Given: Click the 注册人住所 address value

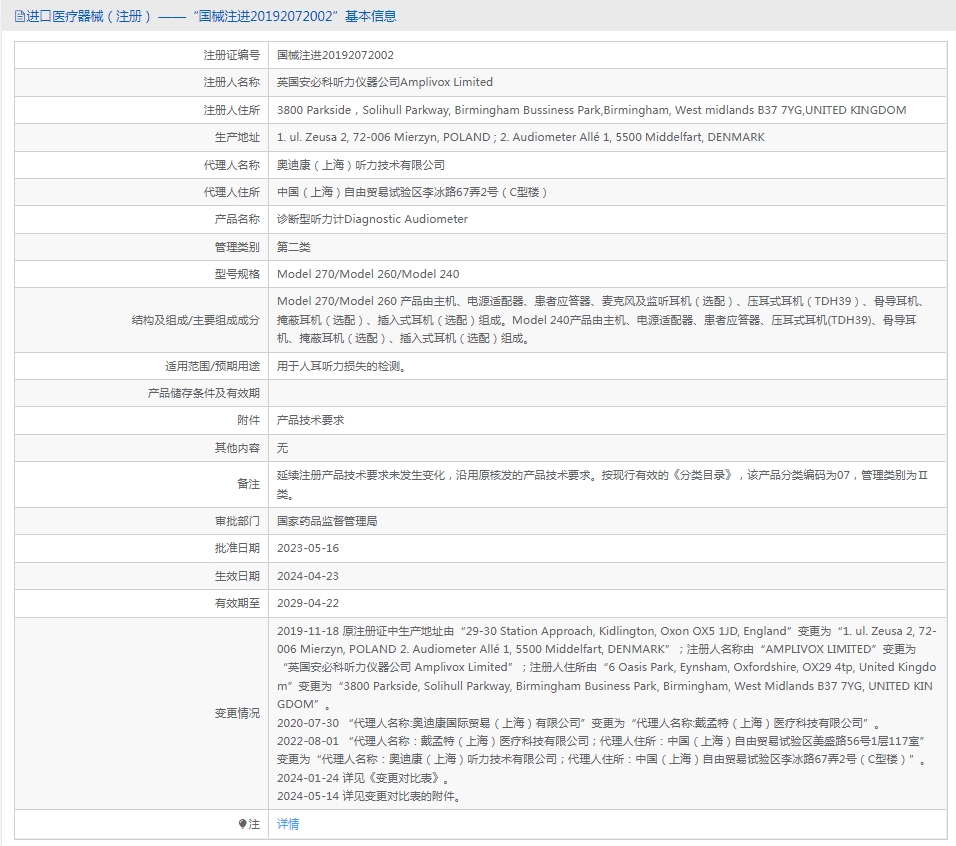Looking at the screenshot, I should coord(591,110).
